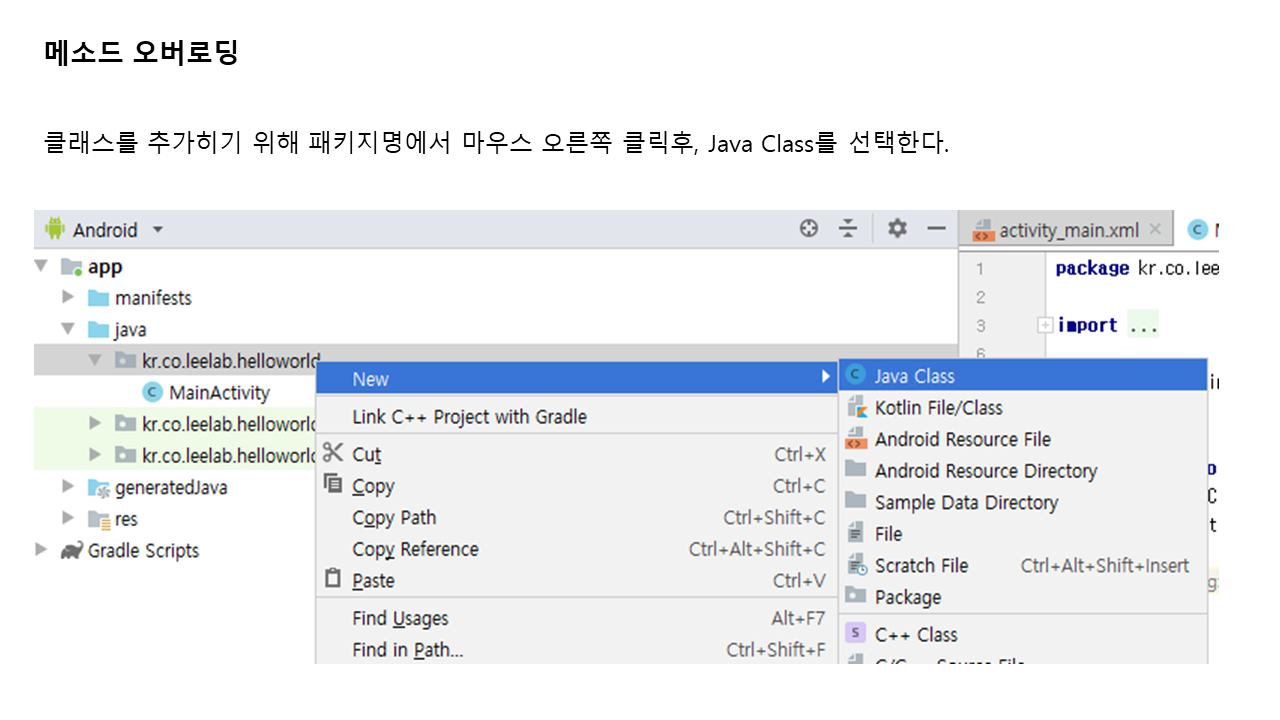Viewport: 1280px width, 720px height.
Task: Click the collapse all icon in project panel
Action: click(x=848, y=229)
